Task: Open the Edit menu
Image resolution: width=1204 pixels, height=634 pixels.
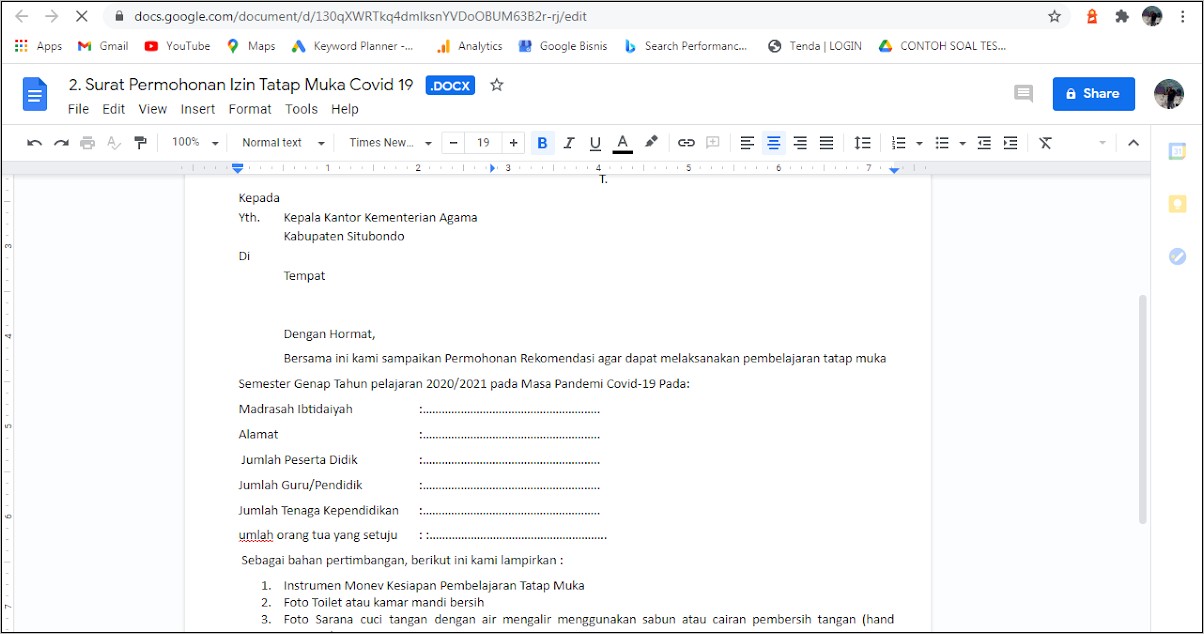Action: click(113, 109)
